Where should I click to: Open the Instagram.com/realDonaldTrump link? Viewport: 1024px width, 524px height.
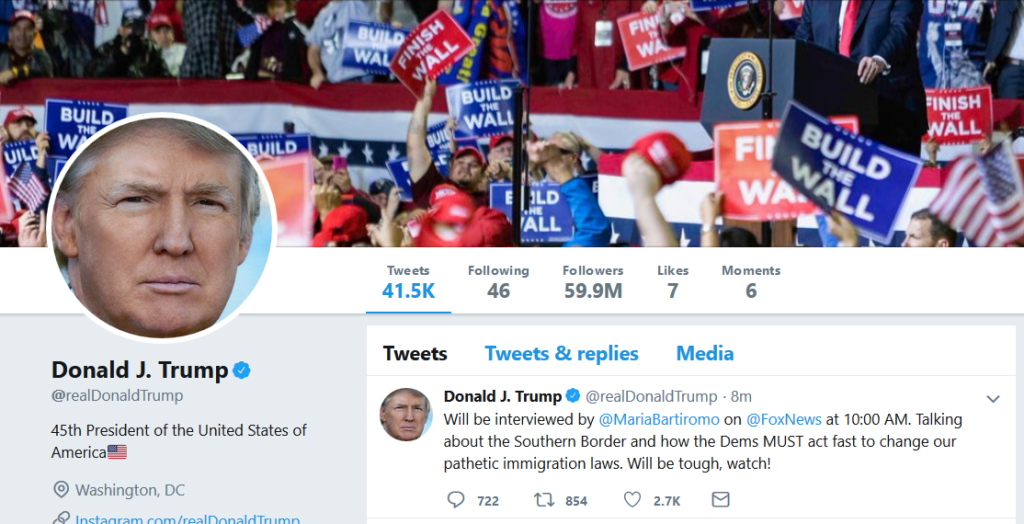[187, 519]
